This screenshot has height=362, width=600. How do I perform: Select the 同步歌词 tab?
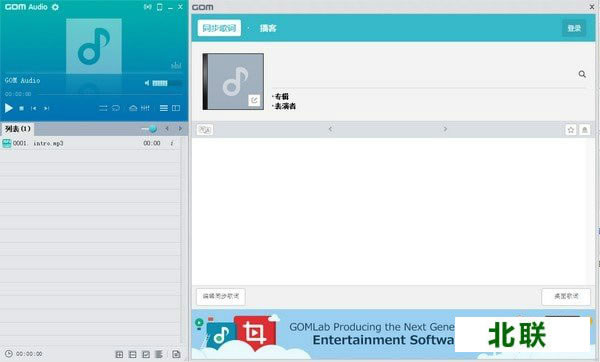pyautogui.click(x=219, y=28)
